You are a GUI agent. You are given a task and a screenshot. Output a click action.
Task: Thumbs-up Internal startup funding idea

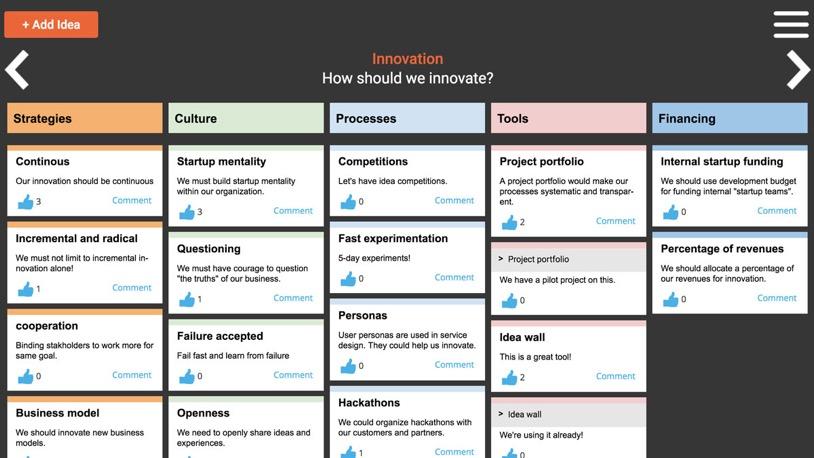point(671,212)
